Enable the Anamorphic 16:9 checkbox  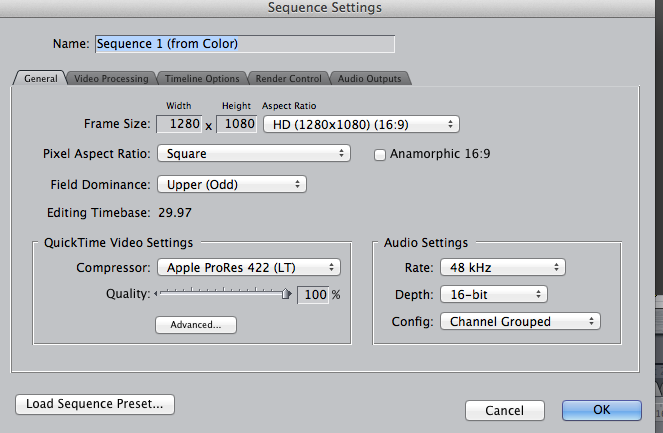pyautogui.click(x=380, y=154)
